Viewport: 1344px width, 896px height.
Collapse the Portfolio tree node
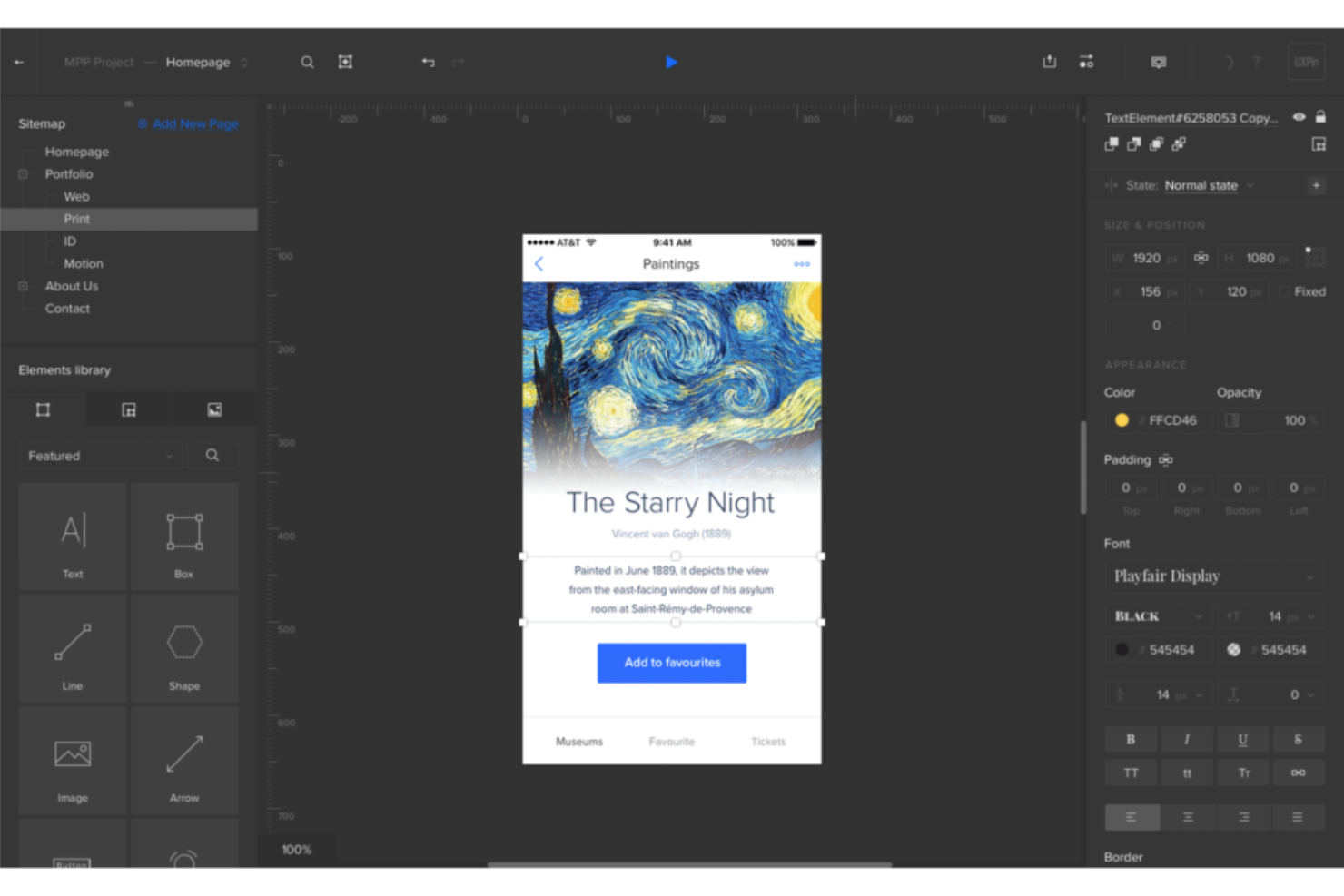pyautogui.click(x=23, y=174)
